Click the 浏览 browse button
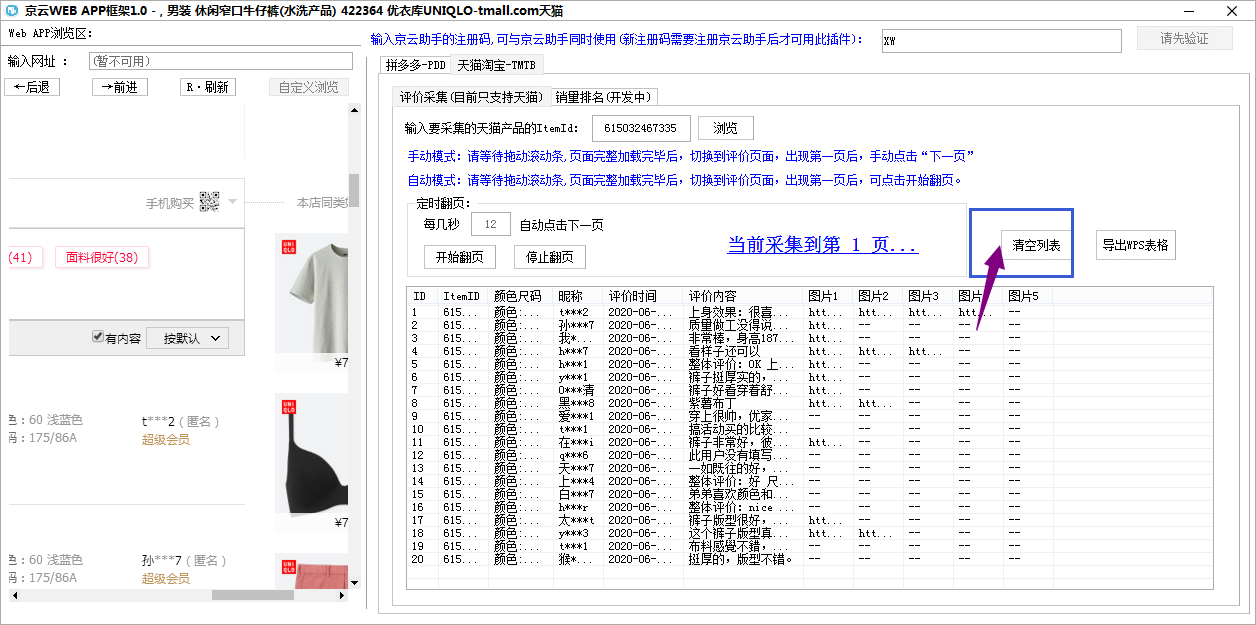Screen dimensions: 1256x625 (x=725, y=128)
